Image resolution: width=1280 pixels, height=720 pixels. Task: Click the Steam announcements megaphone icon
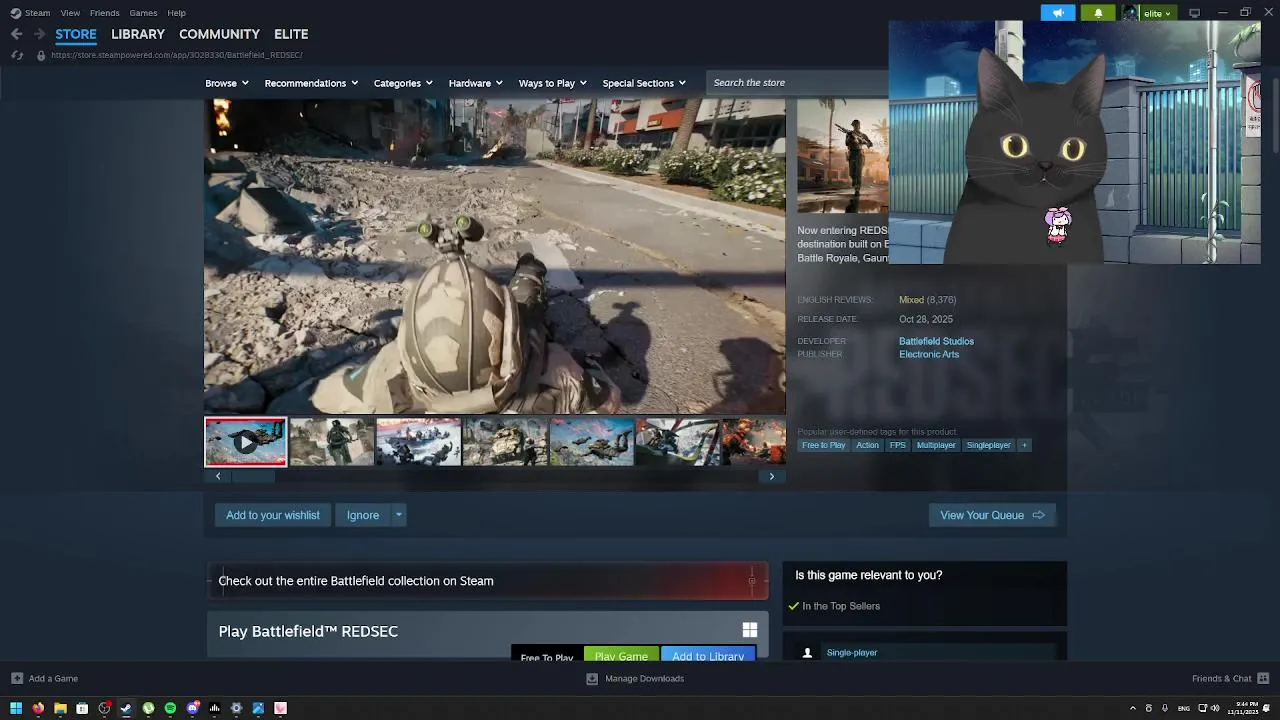[x=1057, y=13]
